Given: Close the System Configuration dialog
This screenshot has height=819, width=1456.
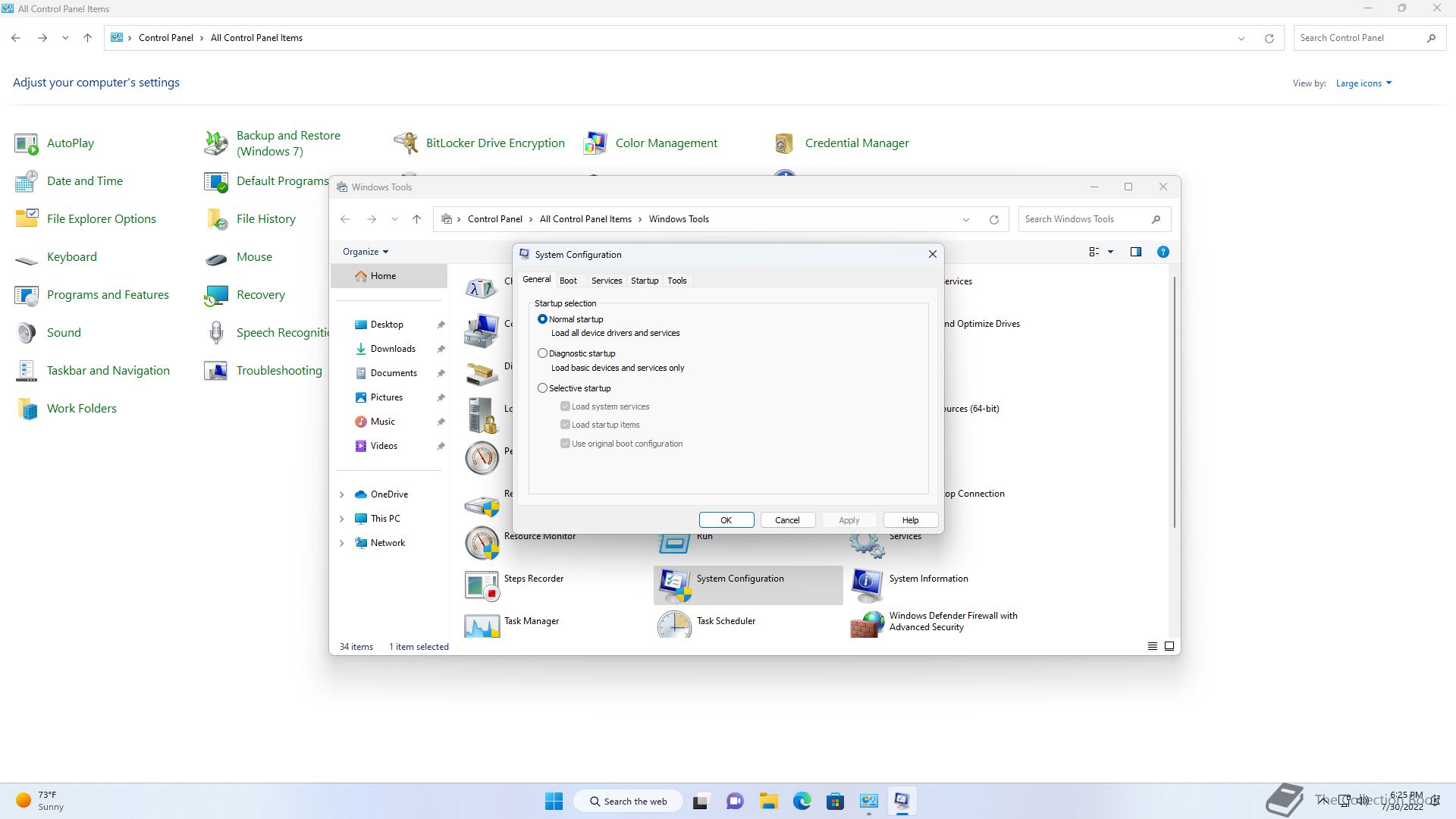Looking at the screenshot, I should coord(932,255).
